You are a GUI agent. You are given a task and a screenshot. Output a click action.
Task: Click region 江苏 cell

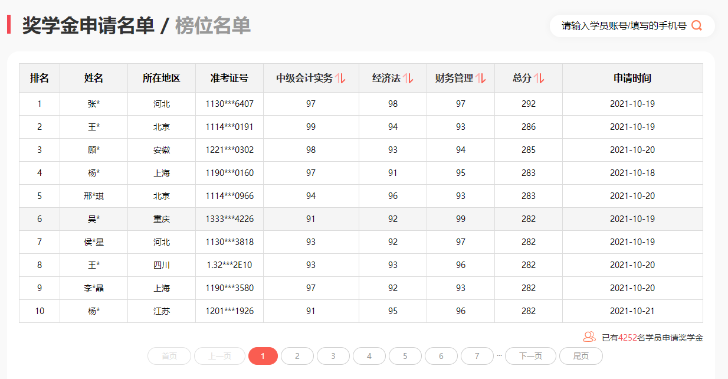coord(161,311)
